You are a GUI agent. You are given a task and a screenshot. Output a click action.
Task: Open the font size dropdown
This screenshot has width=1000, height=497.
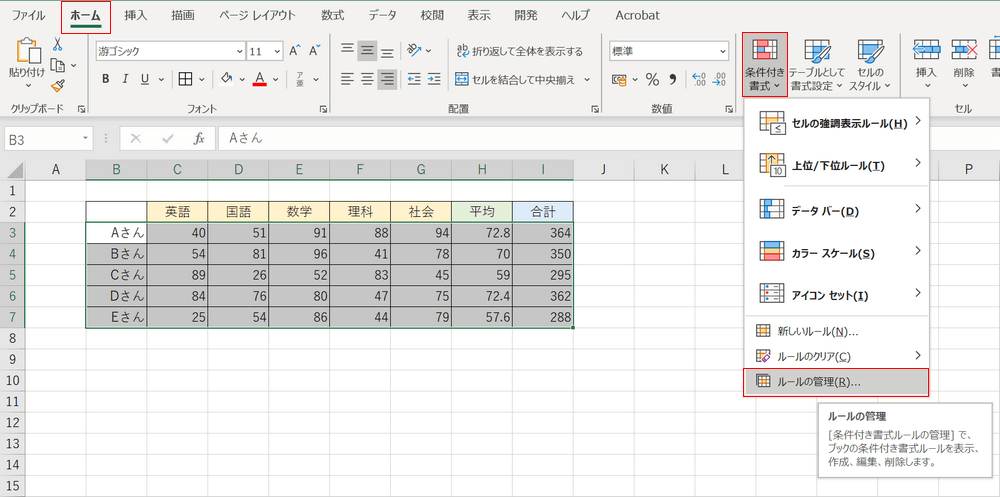tap(278, 51)
